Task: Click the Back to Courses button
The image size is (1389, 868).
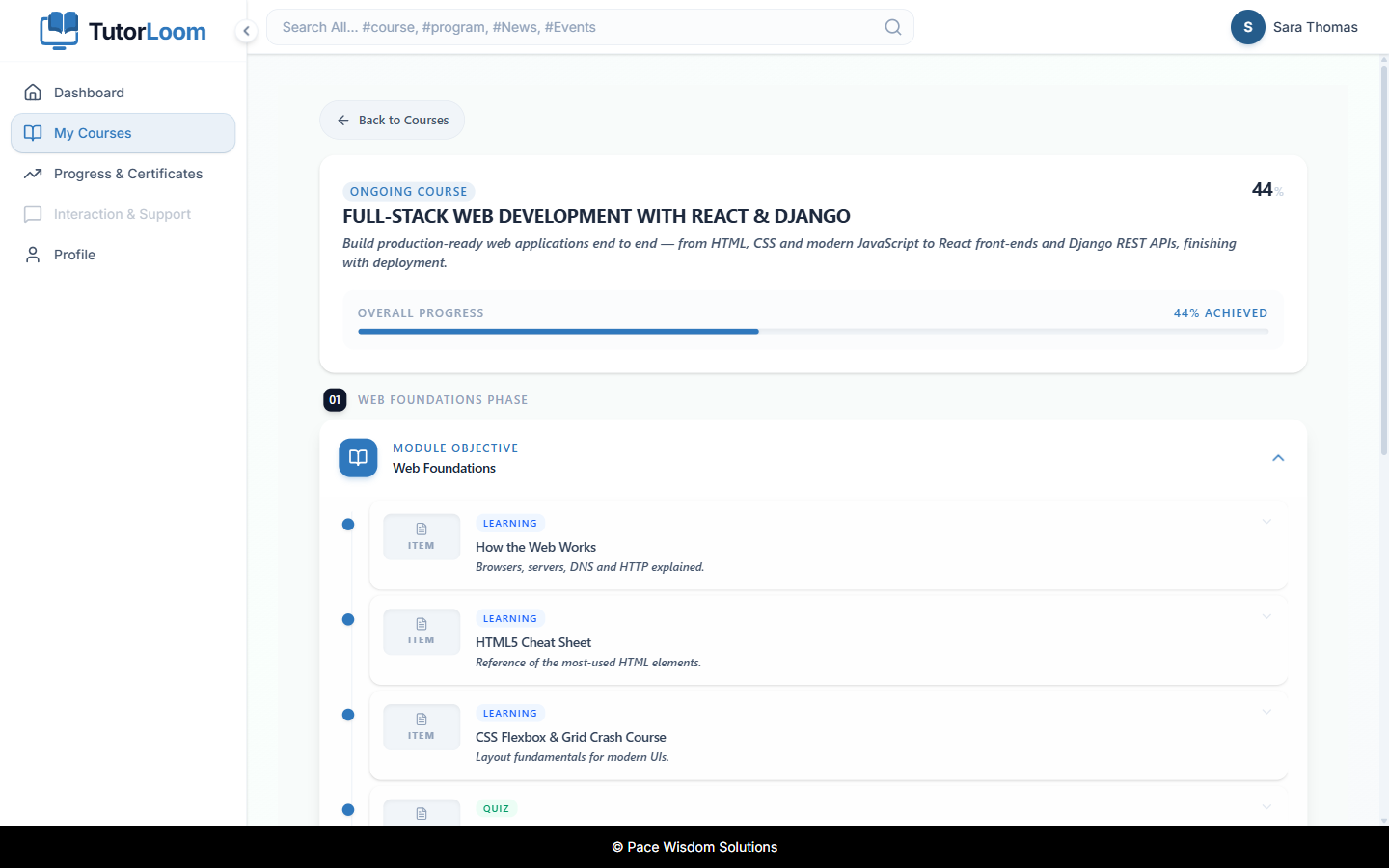Action: [x=392, y=121]
